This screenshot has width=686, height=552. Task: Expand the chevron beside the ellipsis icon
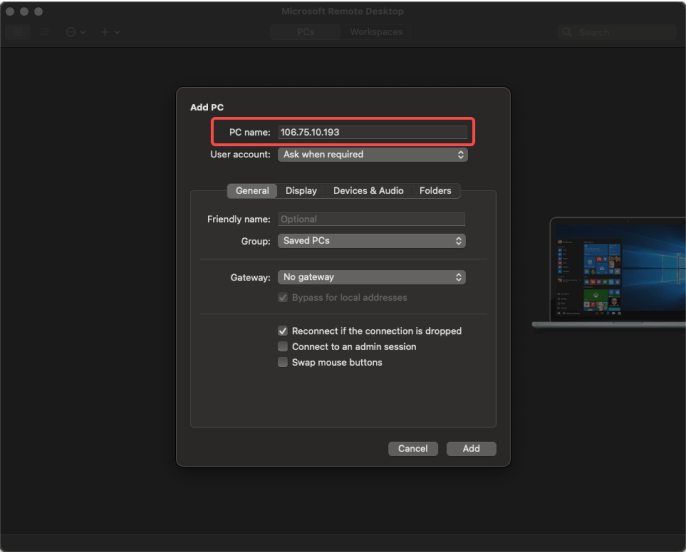[x=83, y=32]
